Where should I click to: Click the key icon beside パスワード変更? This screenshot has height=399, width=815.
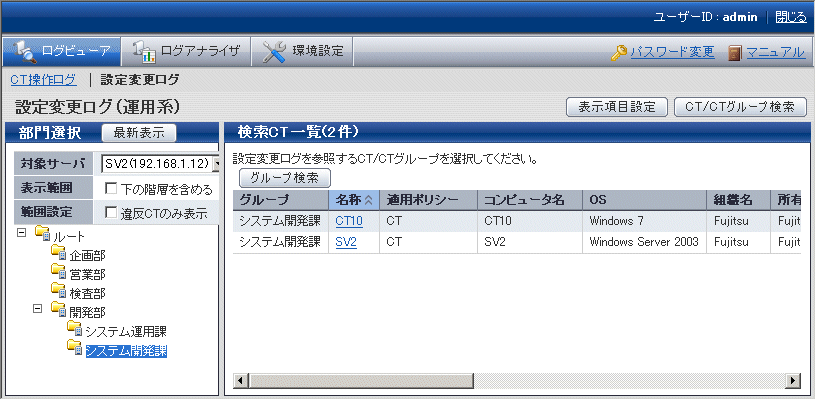[x=619, y=52]
